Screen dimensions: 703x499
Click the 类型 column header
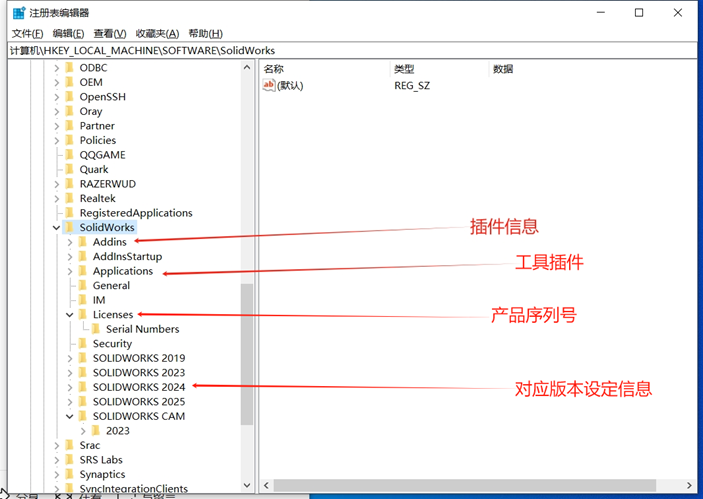pyautogui.click(x=404, y=69)
